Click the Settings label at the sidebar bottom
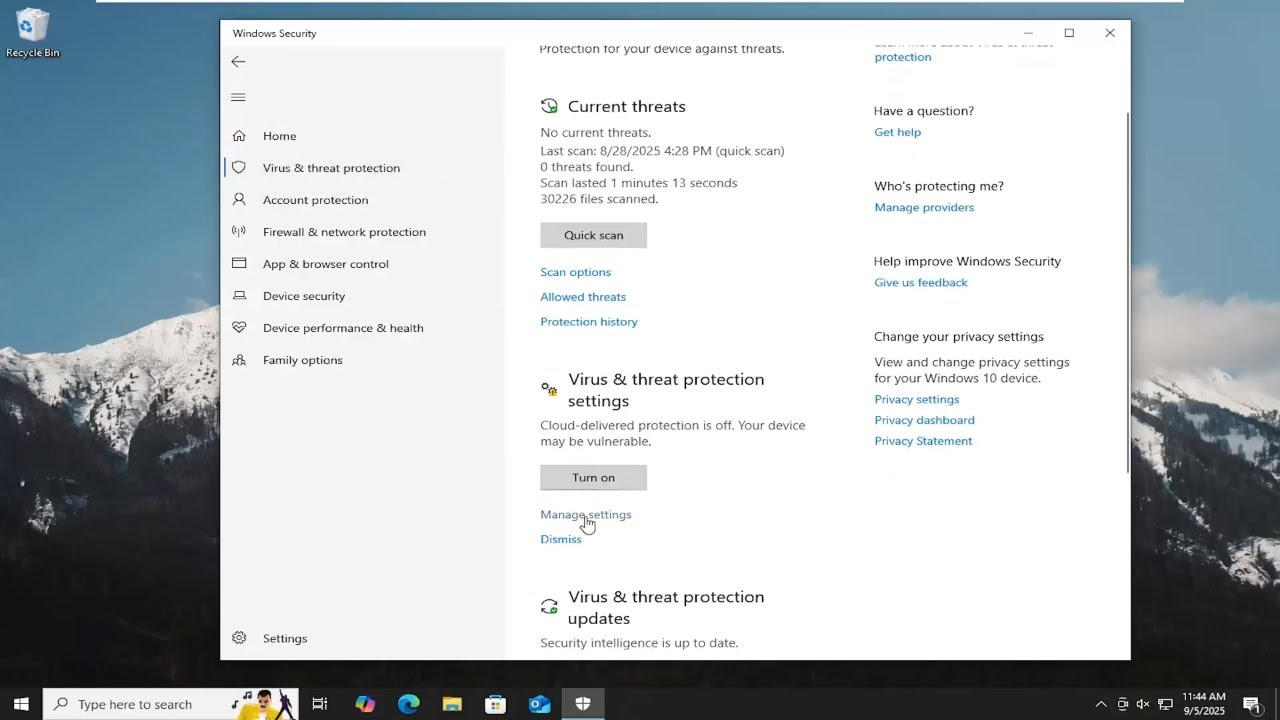The height and width of the screenshot is (720, 1280). [x=285, y=638]
